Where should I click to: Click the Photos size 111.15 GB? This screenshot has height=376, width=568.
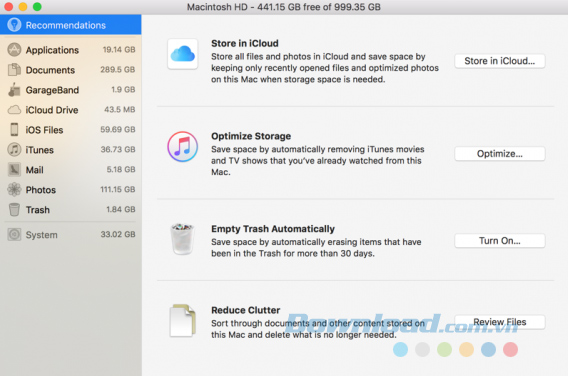117,189
